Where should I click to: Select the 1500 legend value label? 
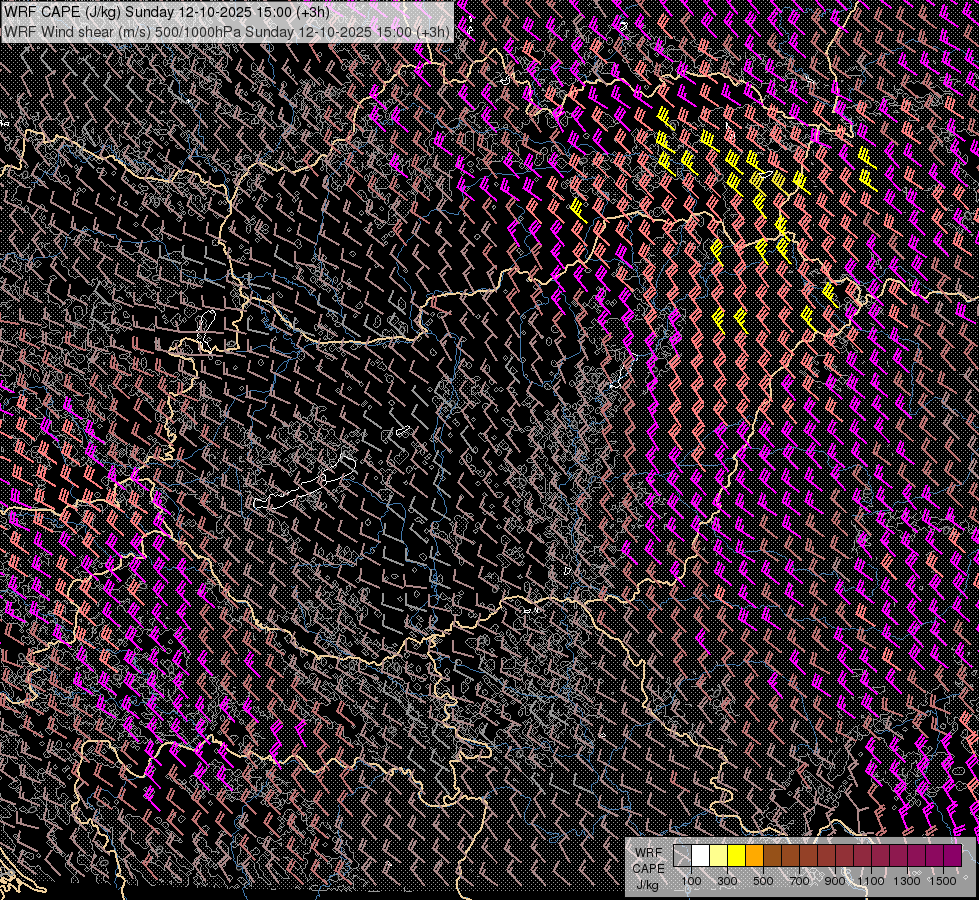[x=942, y=881]
